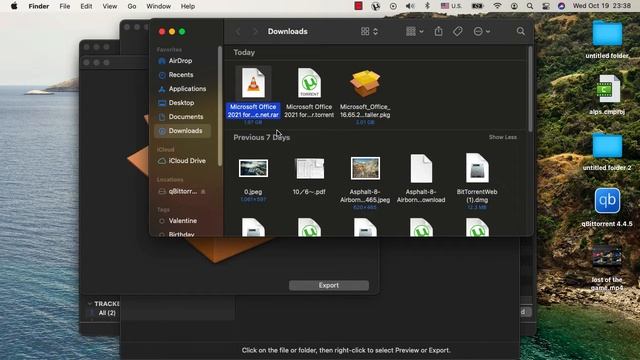This screenshot has height=360, width=640.
Task: Click the user account icon in menu bar
Action: (x=514, y=6)
